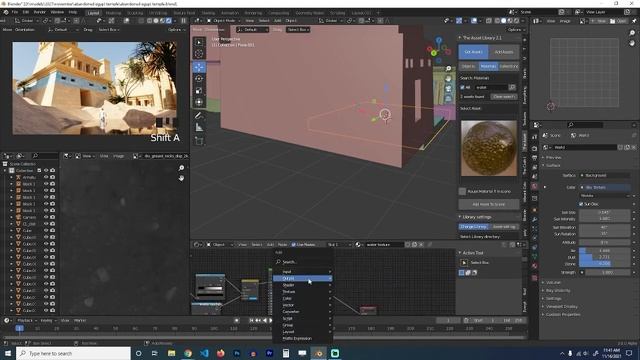Screen dimensions: 640x360
Task: Open the Render menu in top bar
Action: coord(40,12)
